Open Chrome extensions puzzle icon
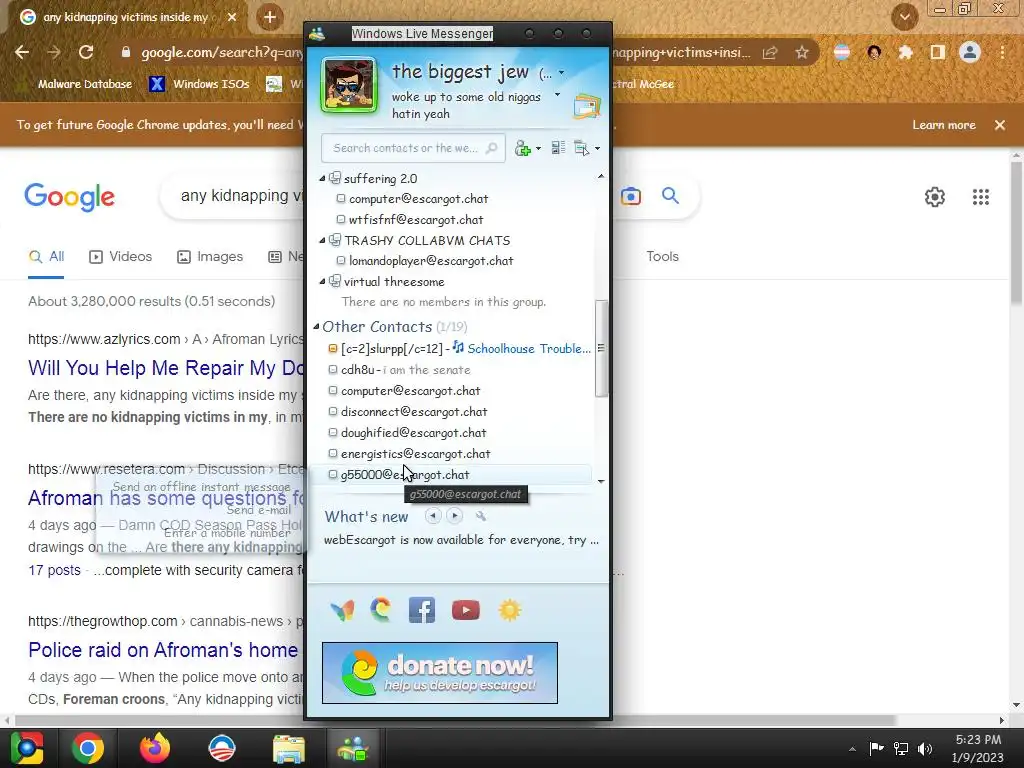This screenshot has height=768, width=1024. pyautogui.click(x=905, y=52)
